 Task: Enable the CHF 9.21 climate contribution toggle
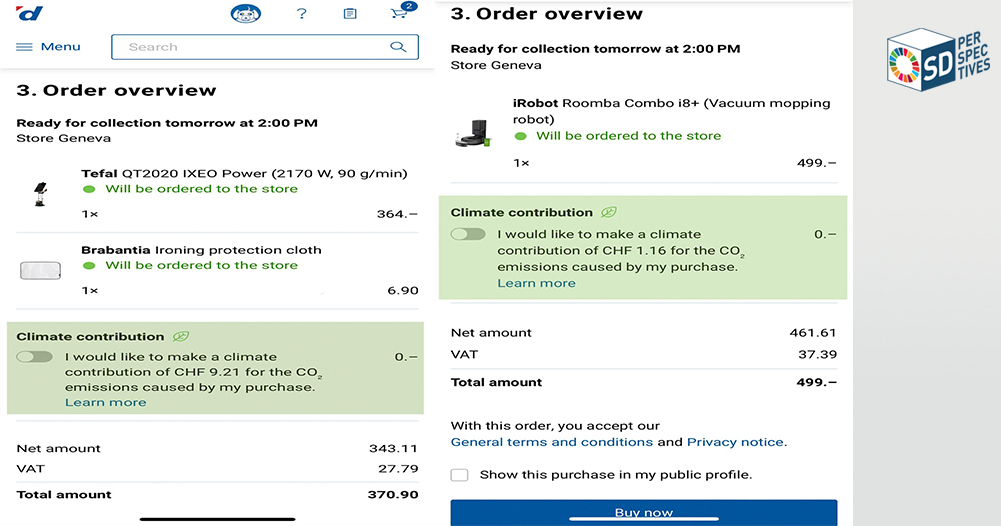click(34, 357)
